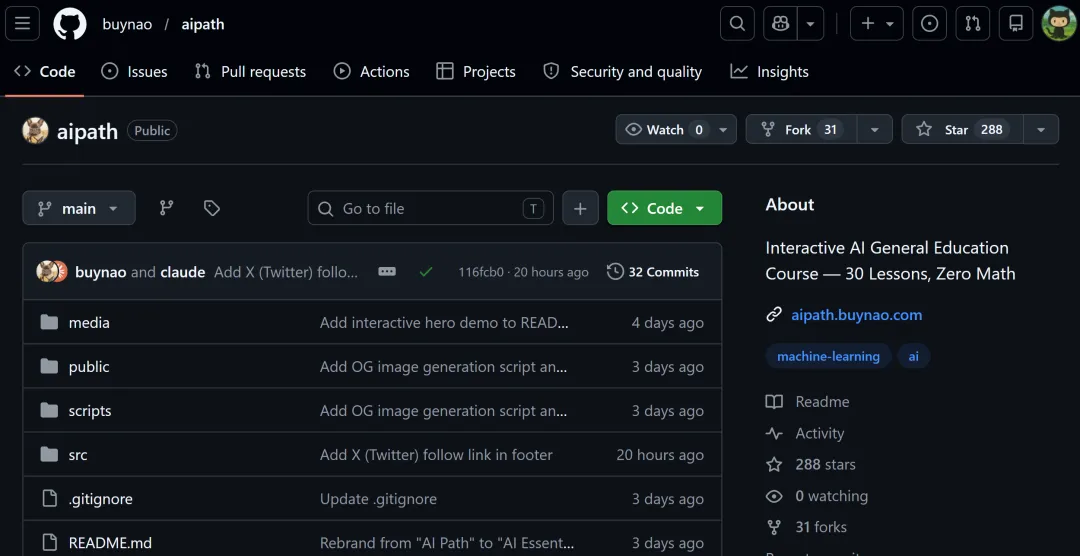This screenshot has width=1080, height=556.
Task: Open the 0 watching link
Action: [817, 496]
